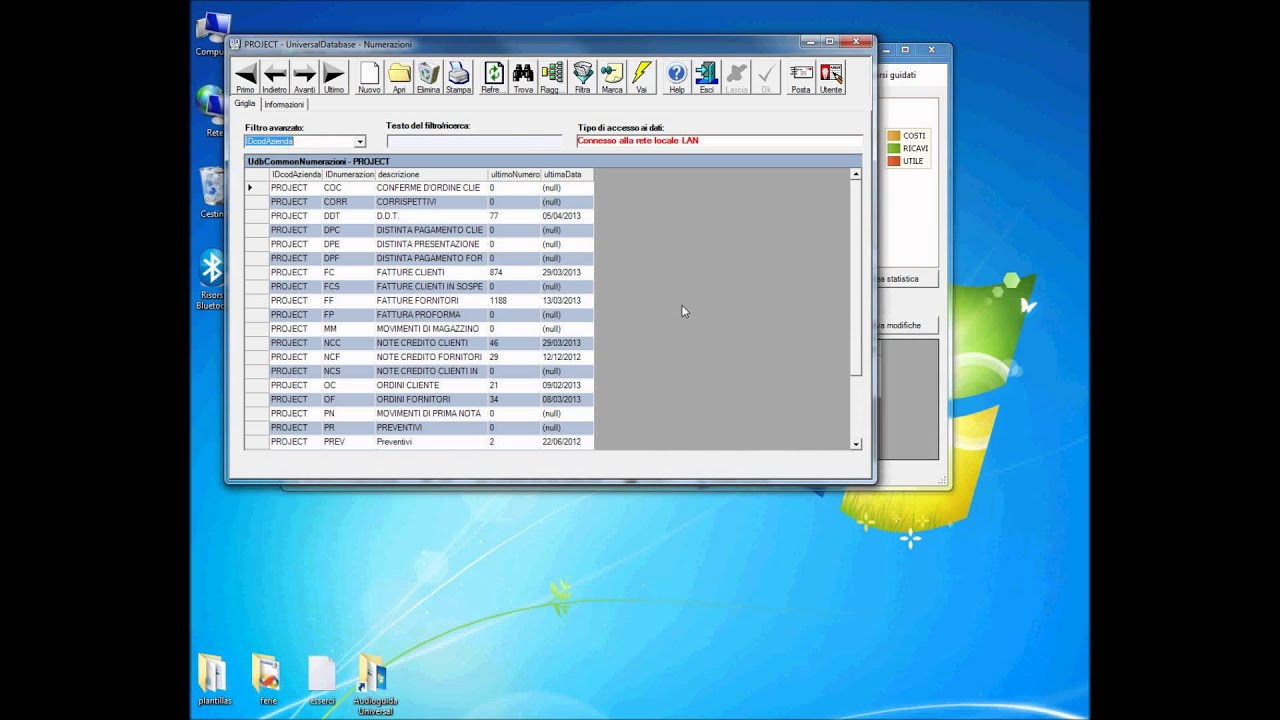The width and height of the screenshot is (1280, 720).
Task: Select the COC row selector arrow
Action: pos(257,188)
